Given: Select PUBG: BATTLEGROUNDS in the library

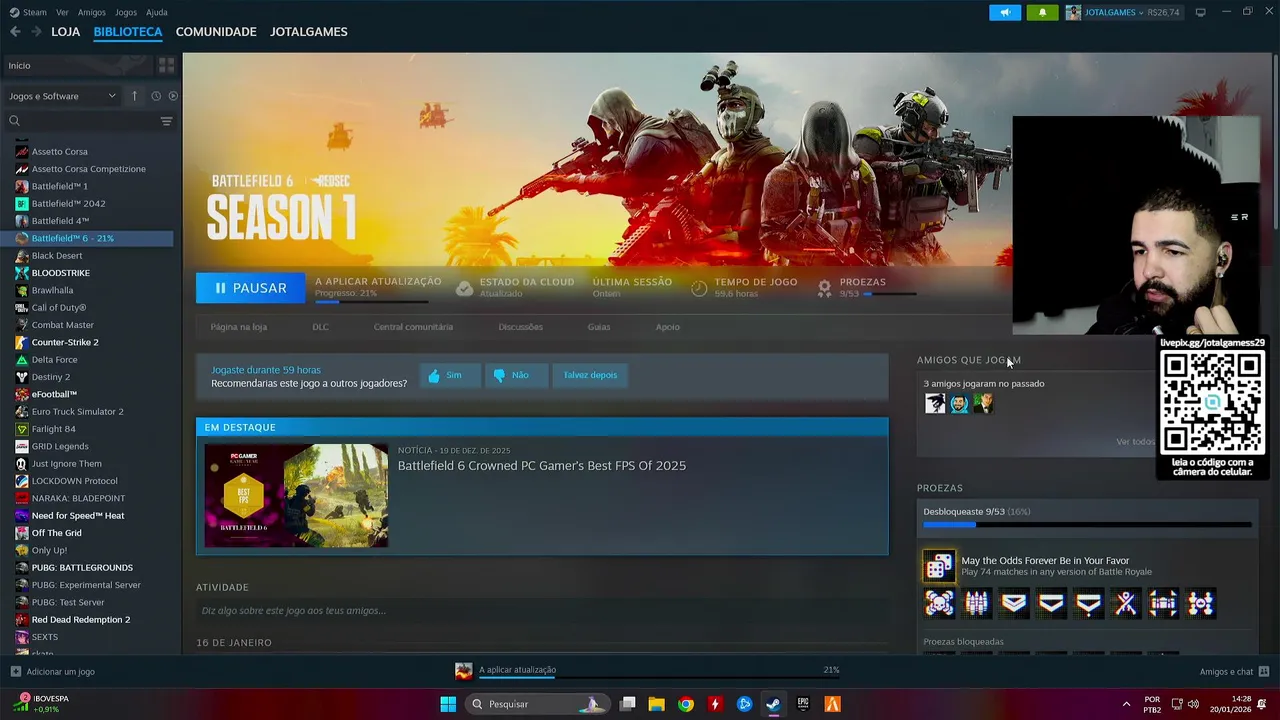Looking at the screenshot, I should pyautogui.click(x=82, y=568).
